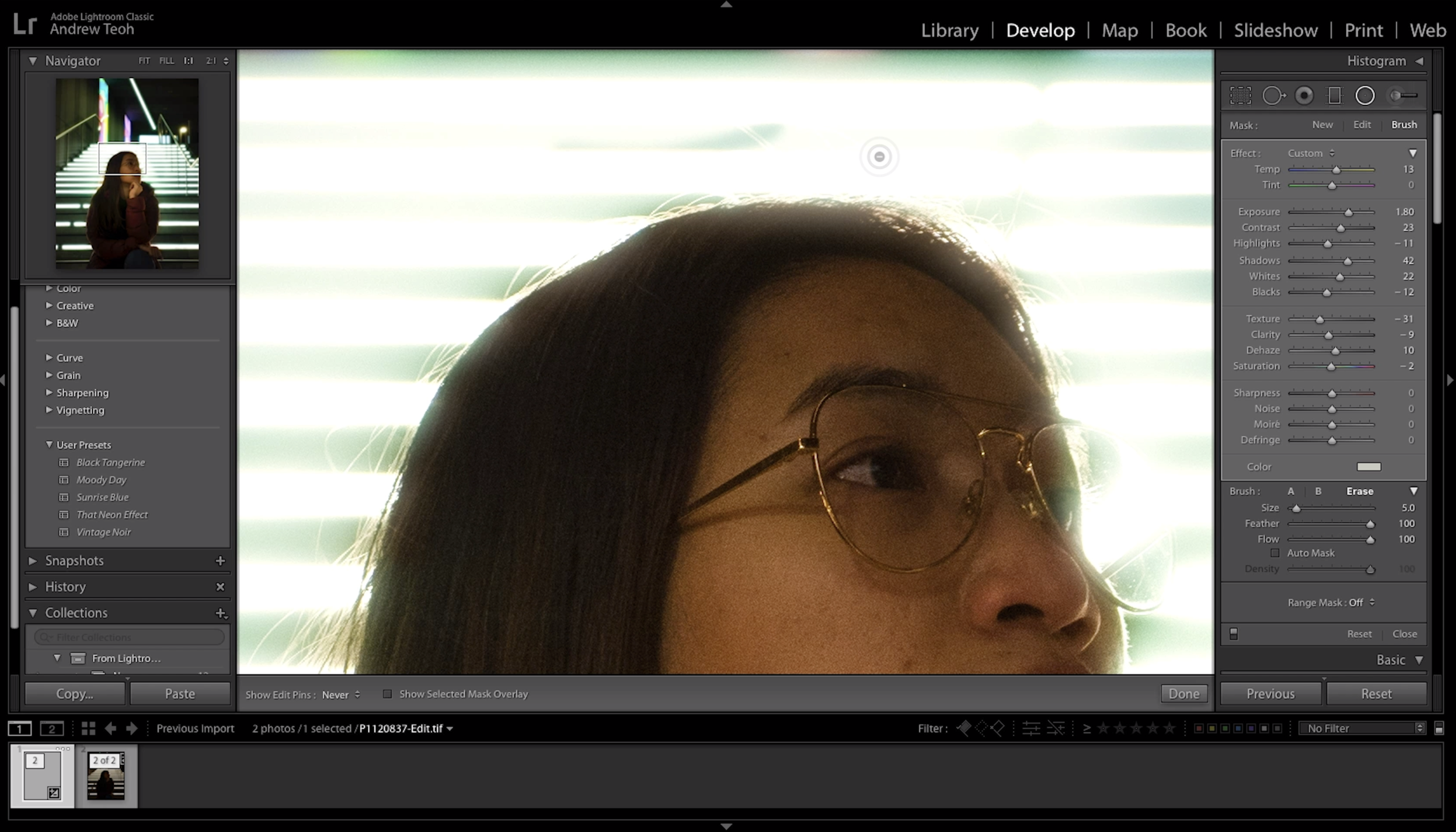Check Show Selected Mask Overlay
Screen dimensions: 1456x832
(x=387, y=693)
